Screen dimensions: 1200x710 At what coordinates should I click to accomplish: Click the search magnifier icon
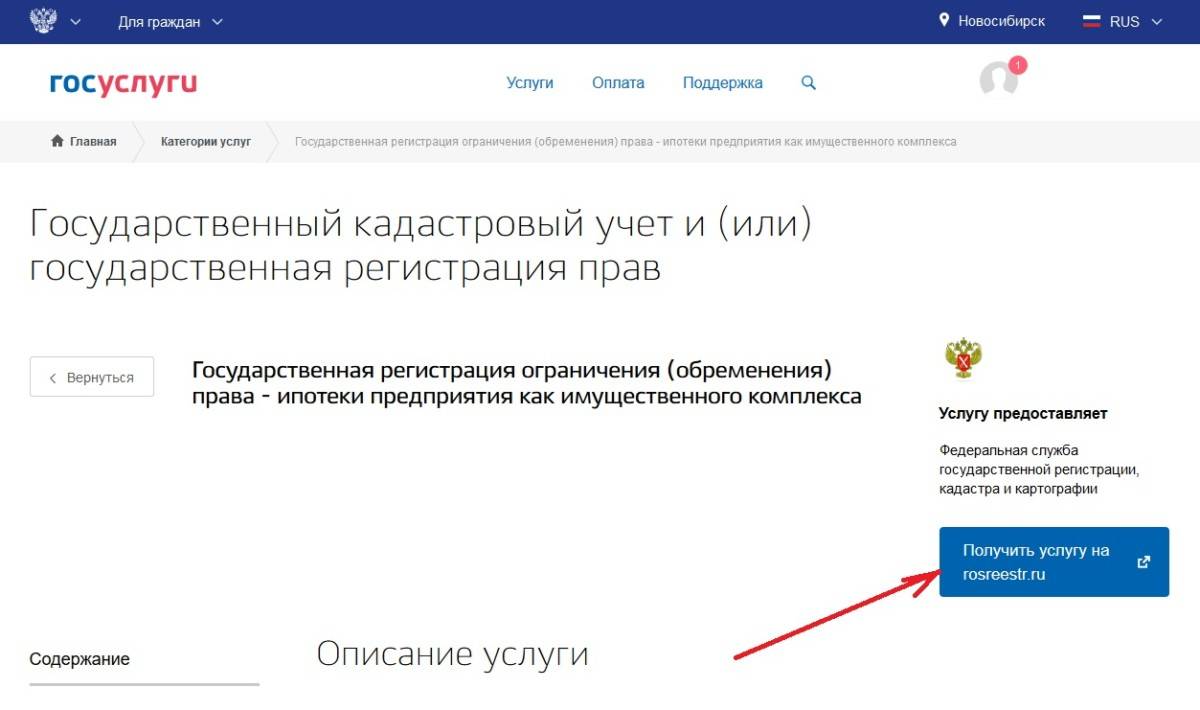809,83
